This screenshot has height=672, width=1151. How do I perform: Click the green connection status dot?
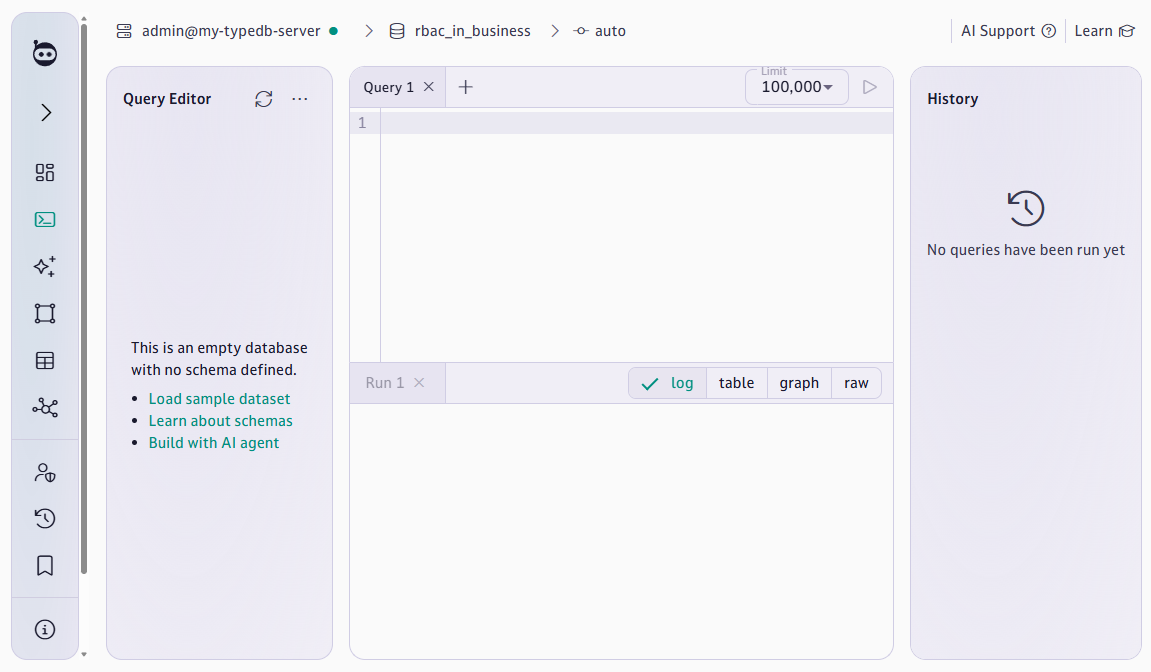tap(333, 31)
